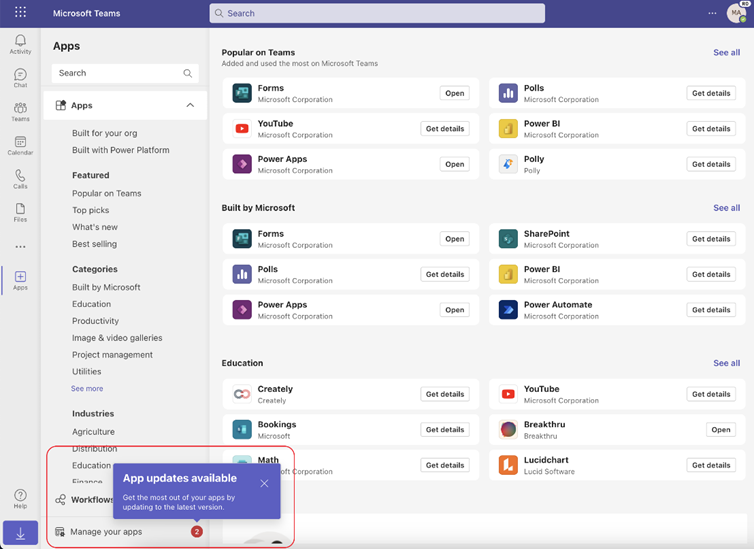
Task: See all Education apps
Action: 727,363
